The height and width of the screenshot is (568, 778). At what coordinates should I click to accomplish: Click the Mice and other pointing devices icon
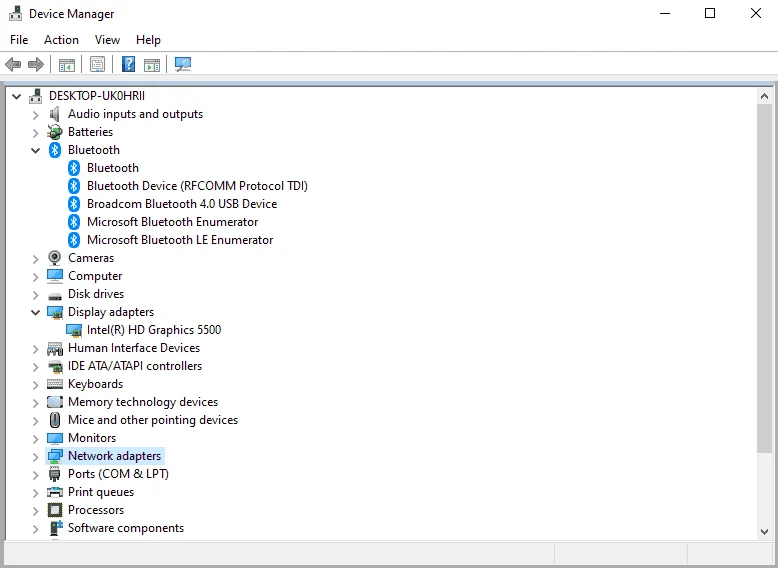coord(55,420)
